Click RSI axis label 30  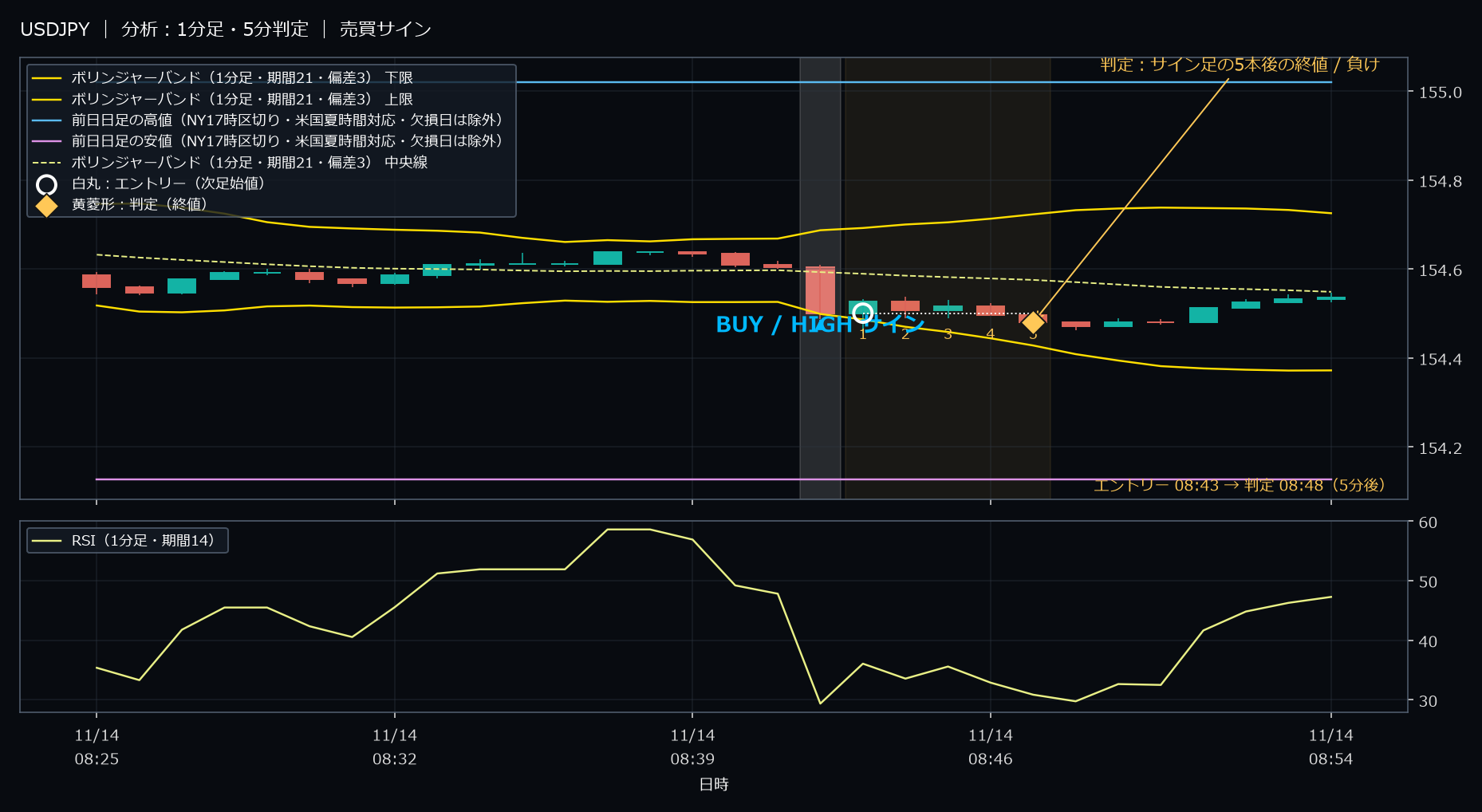point(1428,701)
